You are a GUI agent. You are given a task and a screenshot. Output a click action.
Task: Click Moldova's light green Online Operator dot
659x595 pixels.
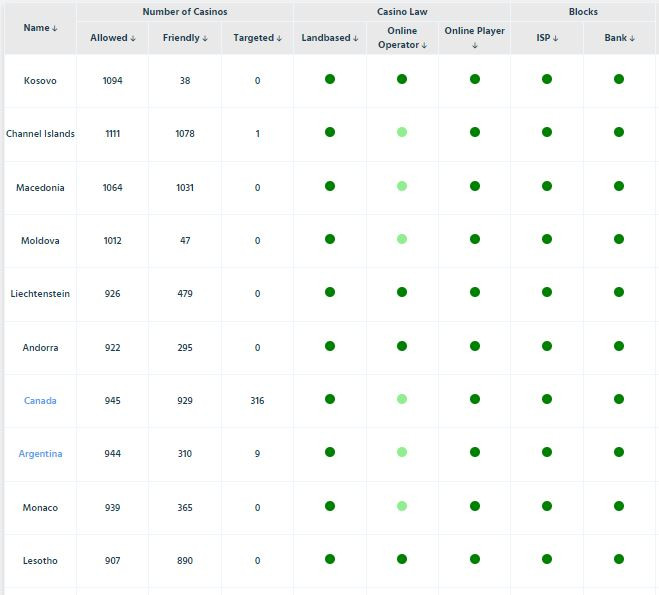tap(402, 239)
